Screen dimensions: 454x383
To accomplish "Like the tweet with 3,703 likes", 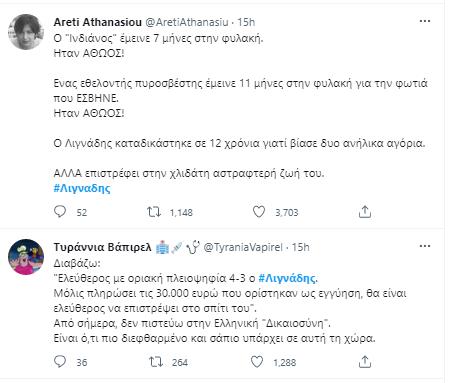I will (x=259, y=212).
